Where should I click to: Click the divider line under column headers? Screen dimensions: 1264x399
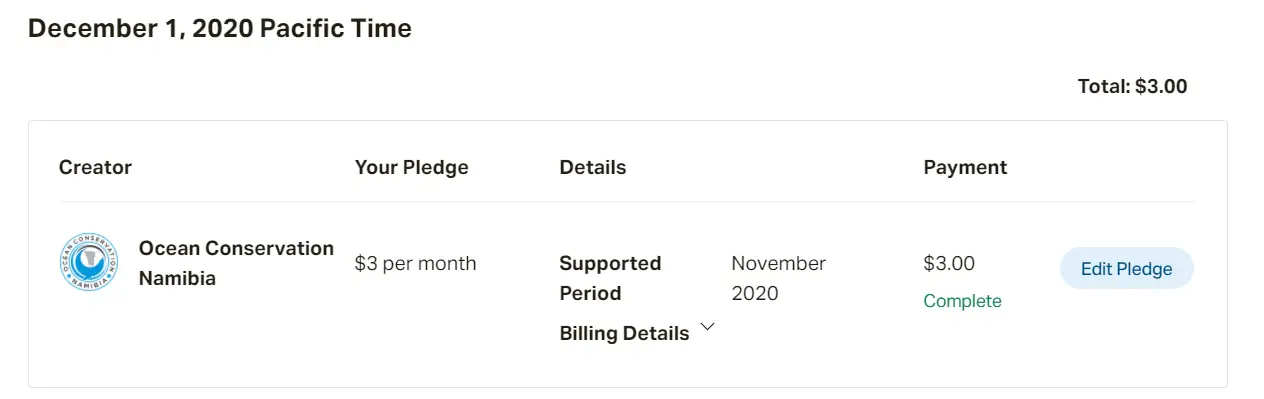coord(627,202)
